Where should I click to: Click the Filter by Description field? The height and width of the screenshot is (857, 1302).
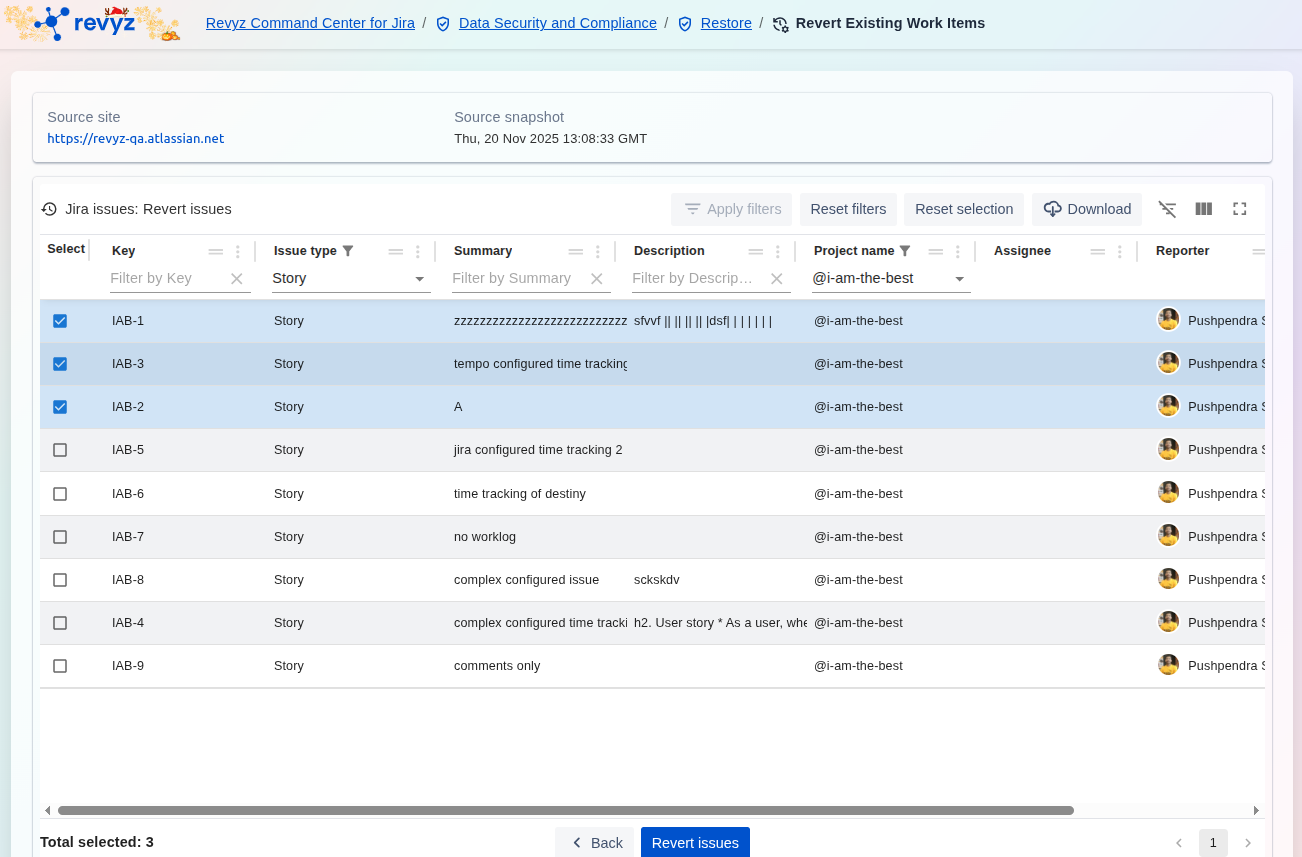pos(692,278)
